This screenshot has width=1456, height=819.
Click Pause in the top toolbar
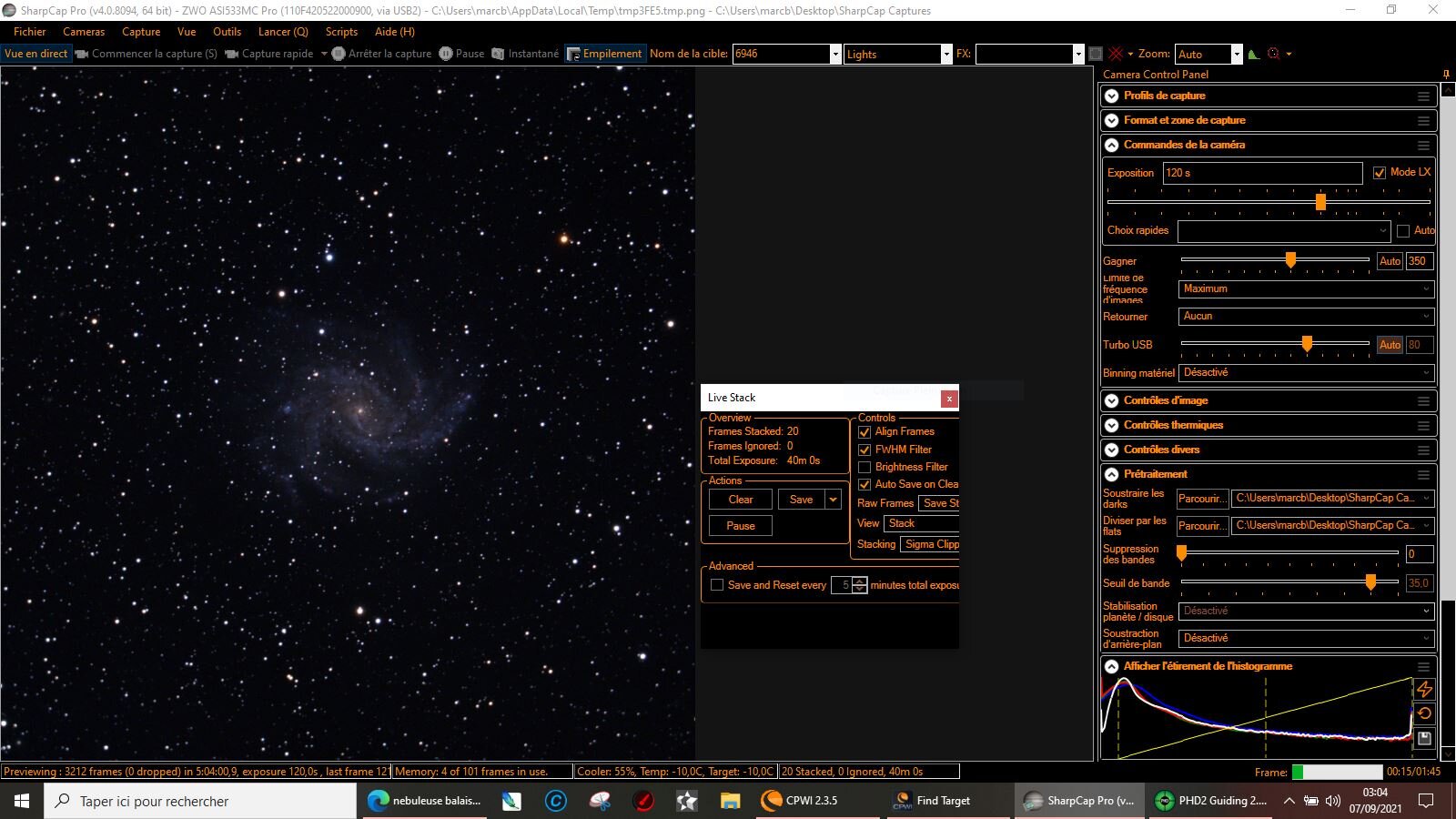point(461,54)
